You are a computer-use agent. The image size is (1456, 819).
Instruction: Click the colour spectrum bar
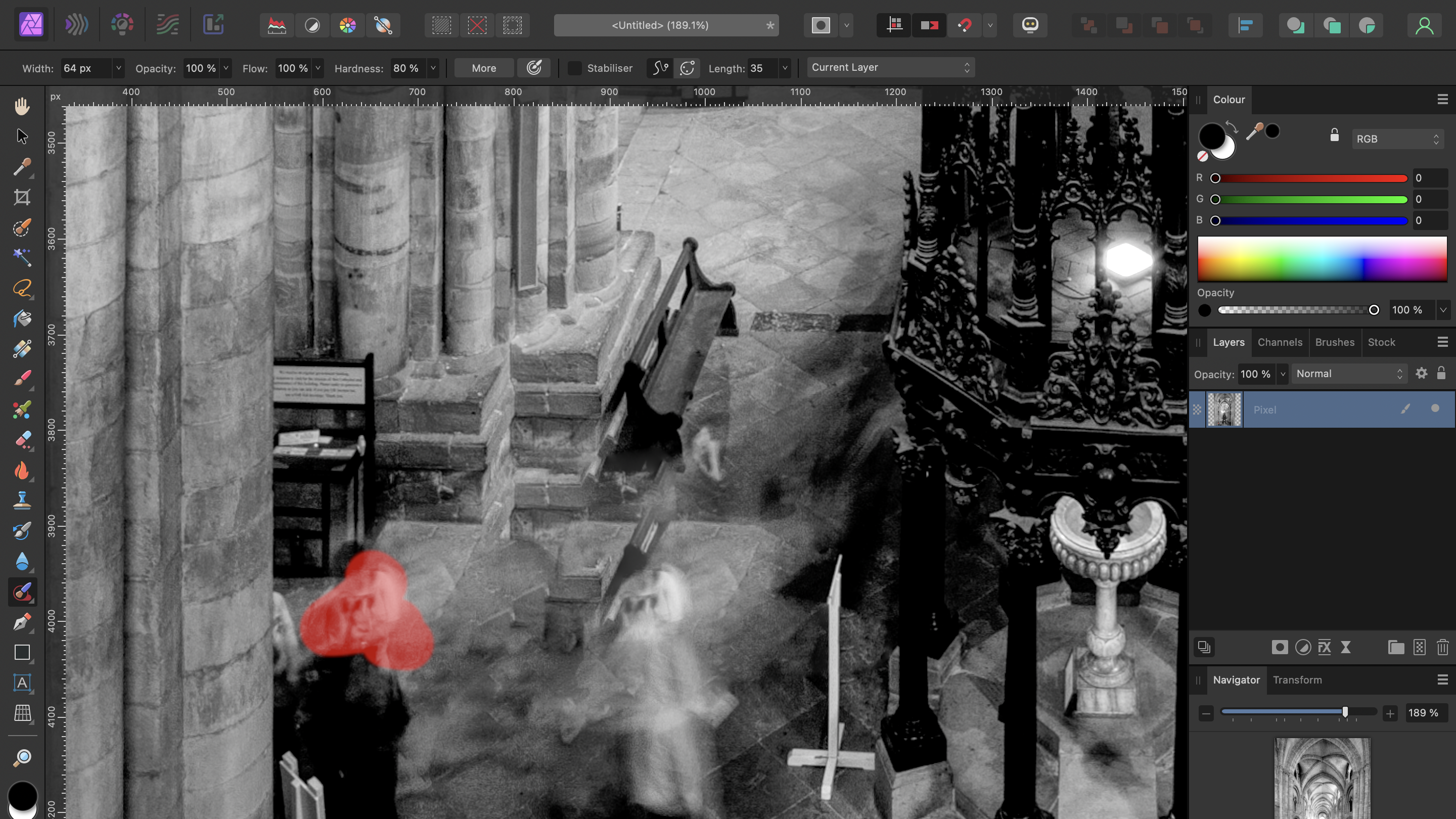(1322, 258)
